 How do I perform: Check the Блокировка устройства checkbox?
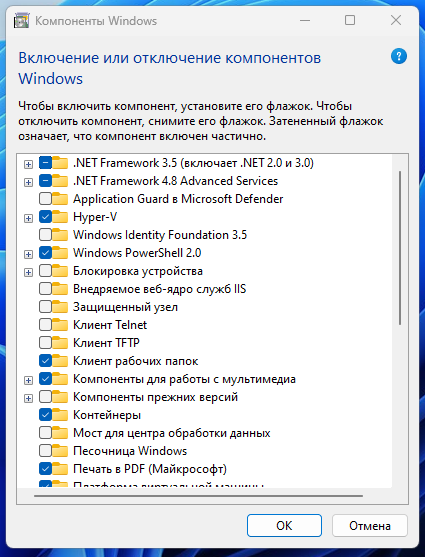pos(45,271)
